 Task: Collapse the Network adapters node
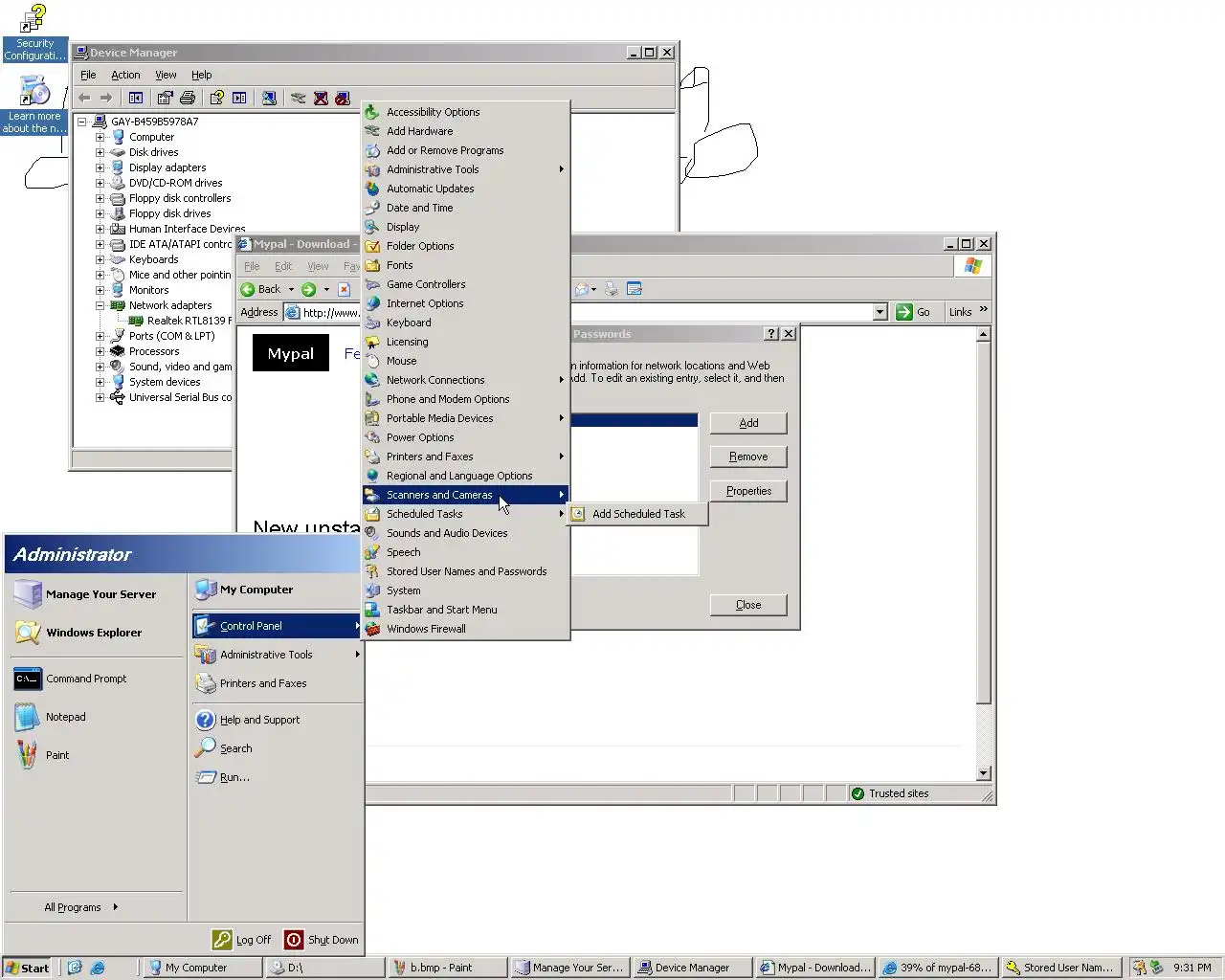[100, 305]
